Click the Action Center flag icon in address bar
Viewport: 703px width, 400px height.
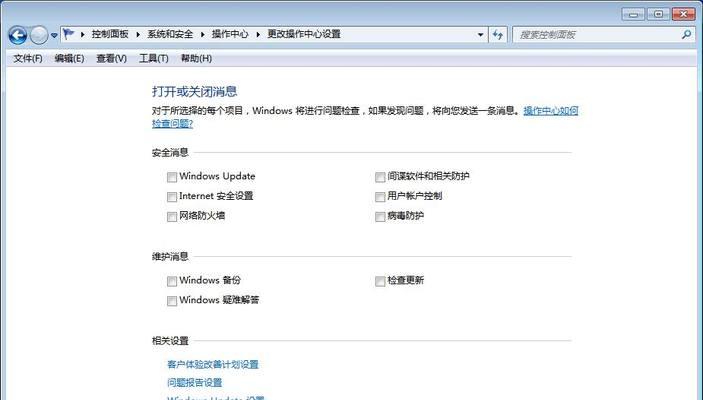tap(69, 34)
